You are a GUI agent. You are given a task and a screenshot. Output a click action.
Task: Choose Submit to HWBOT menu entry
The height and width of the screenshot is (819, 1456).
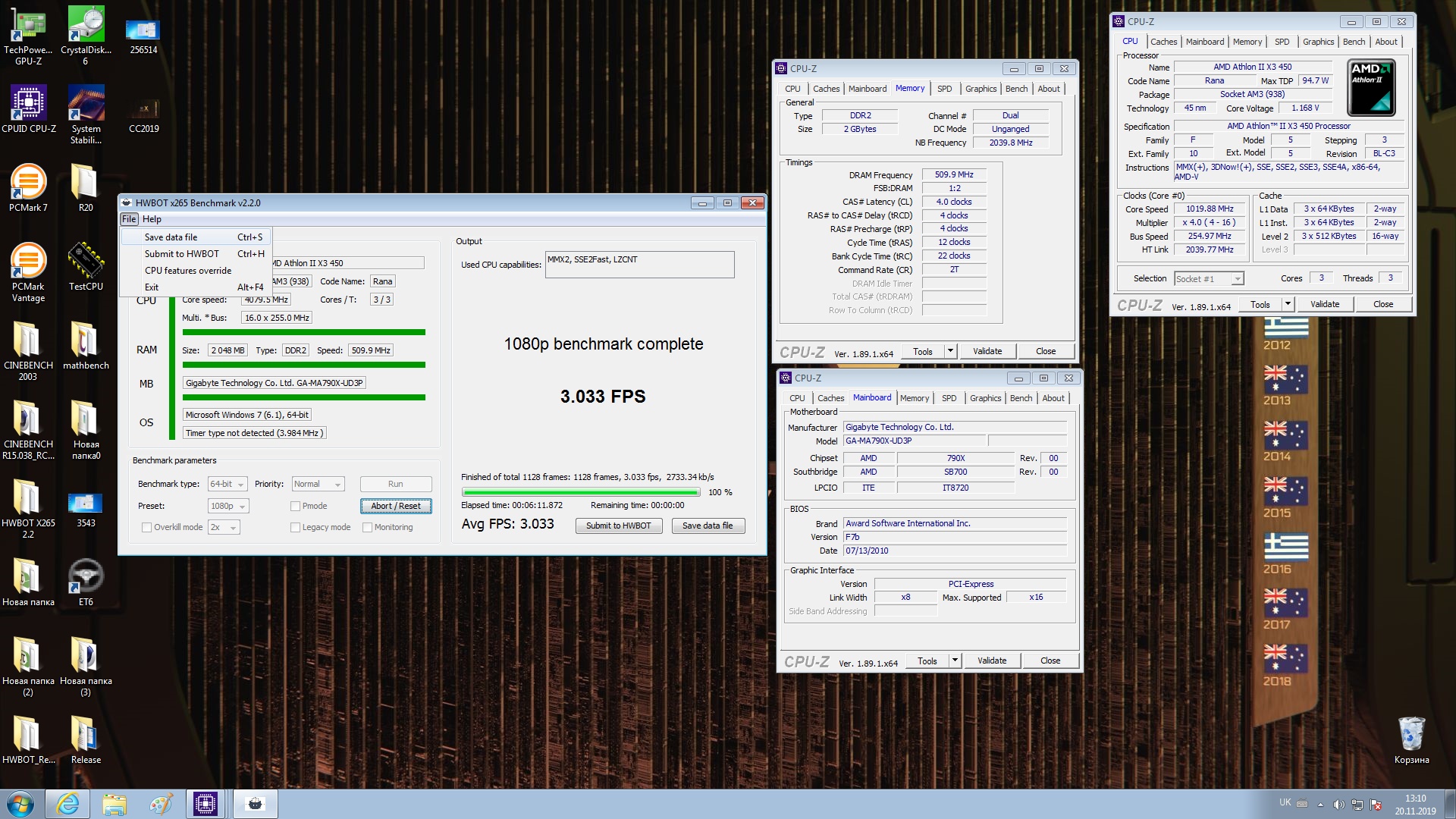tap(196, 254)
